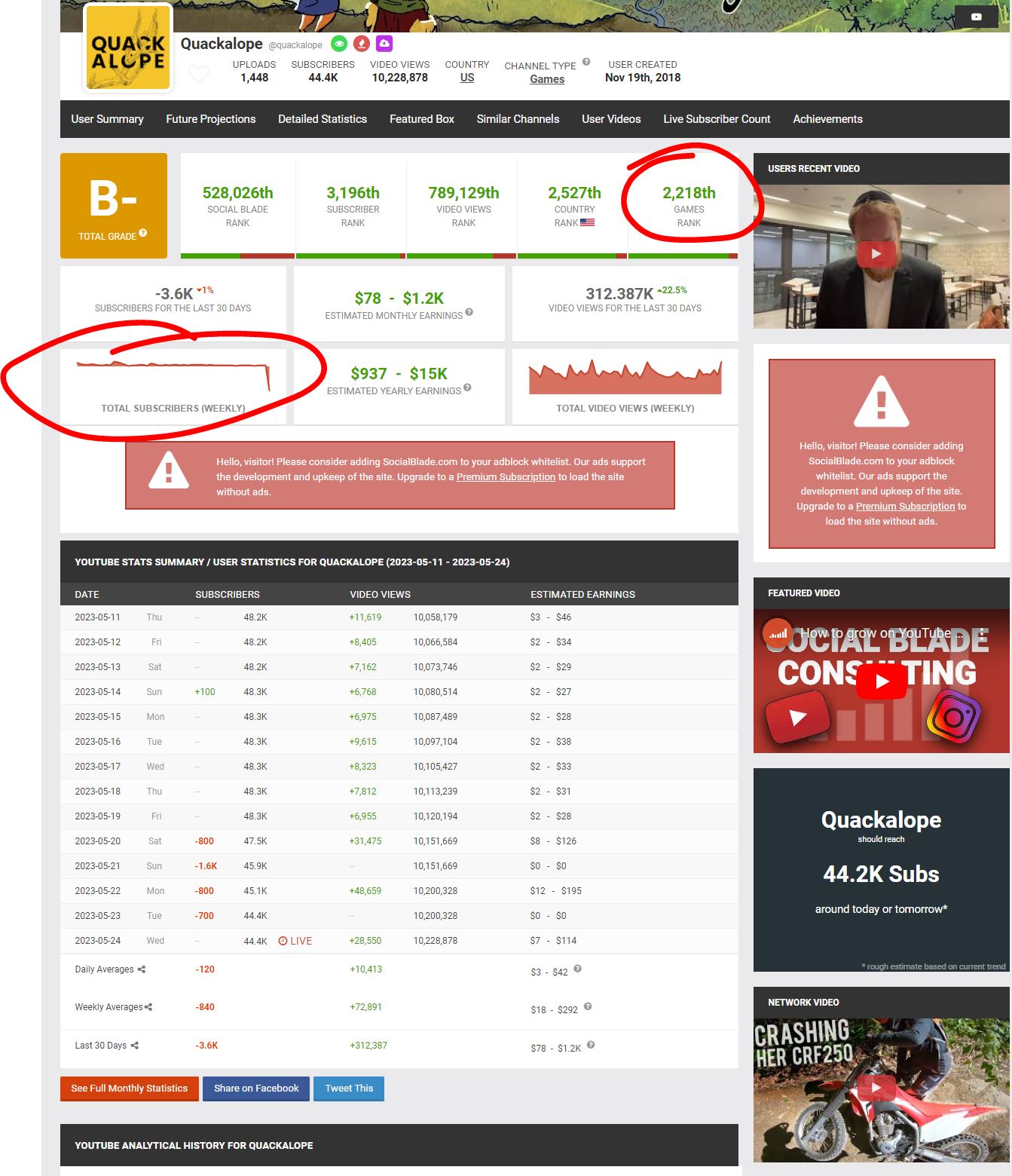The height and width of the screenshot is (1176, 1012).
Task: Favorite the channel with the heart icon
Action: 199,74
